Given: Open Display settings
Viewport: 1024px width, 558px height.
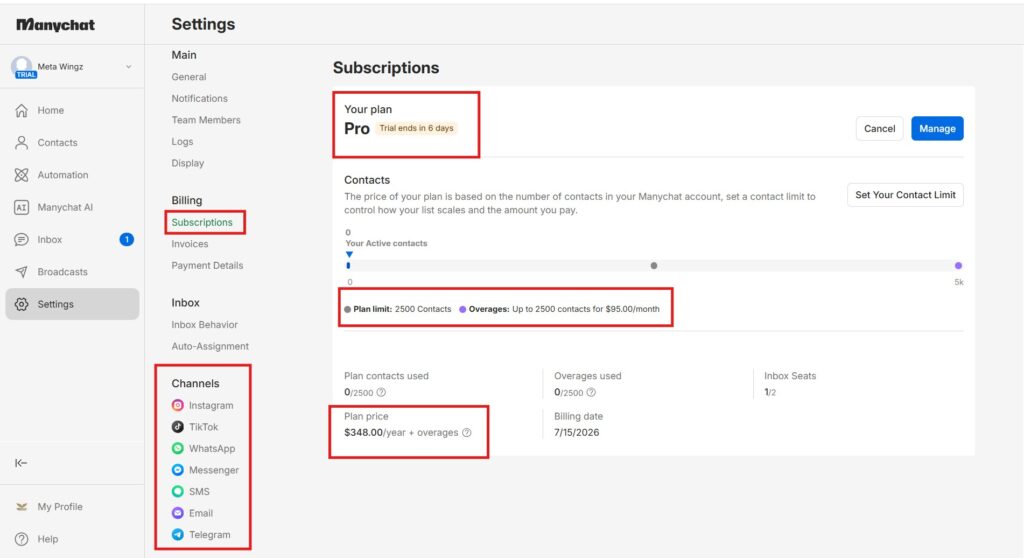Looking at the screenshot, I should (x=187, y=163).
